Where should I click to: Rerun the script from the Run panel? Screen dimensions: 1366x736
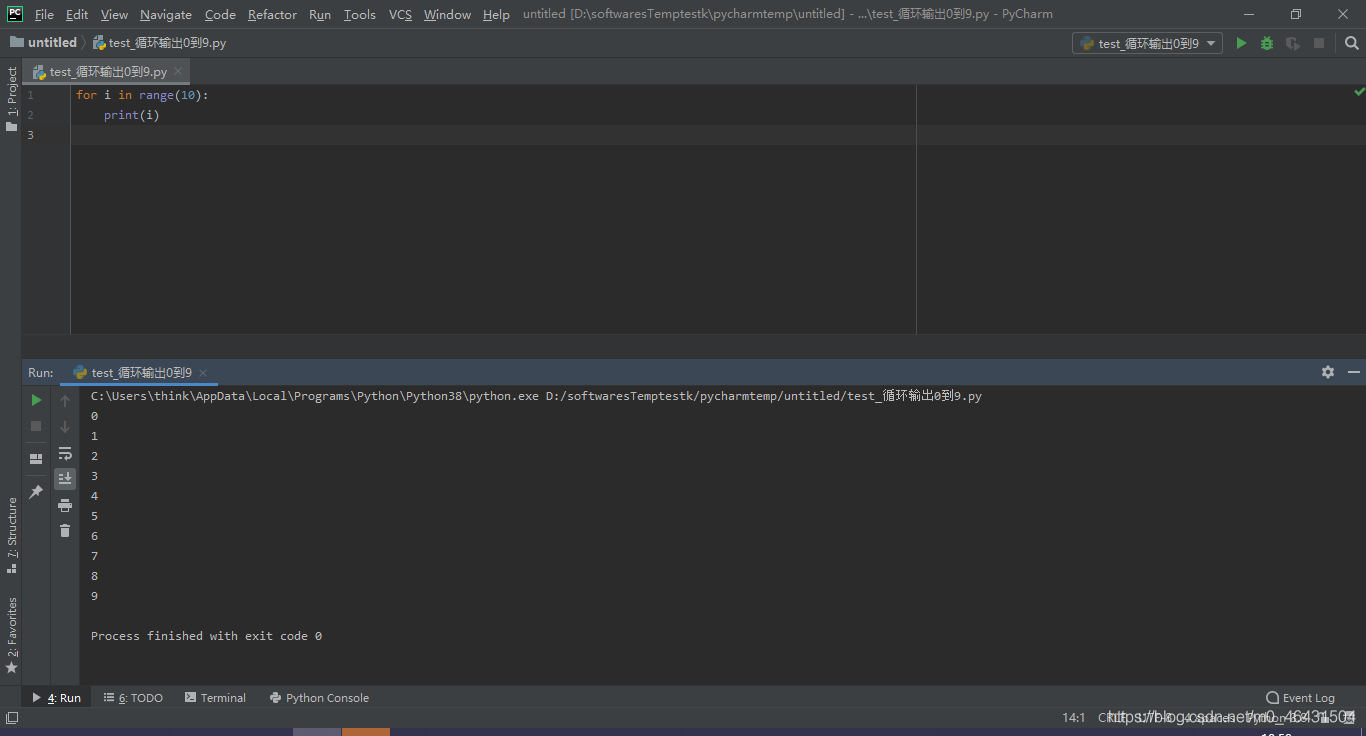pos(36,400)
